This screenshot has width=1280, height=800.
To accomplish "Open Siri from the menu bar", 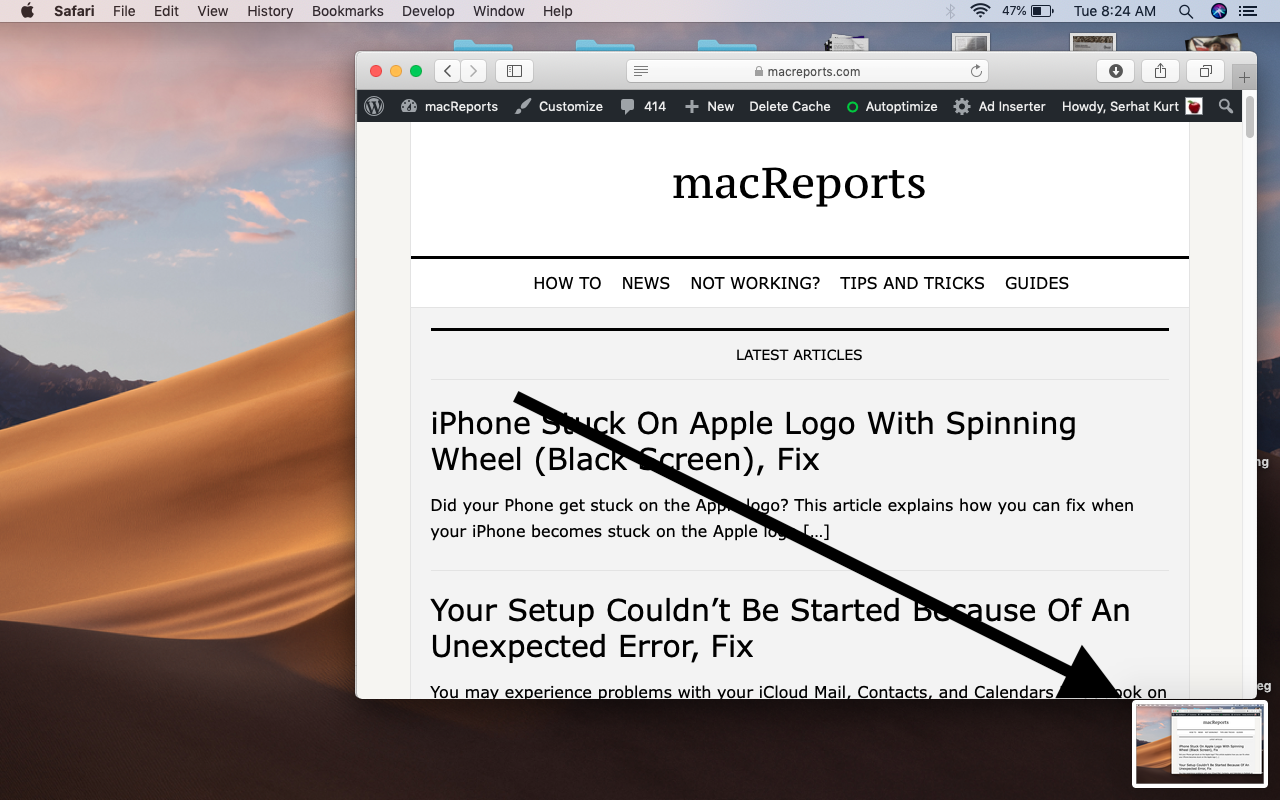I will pyautogui.click(x=1218, y=11).
